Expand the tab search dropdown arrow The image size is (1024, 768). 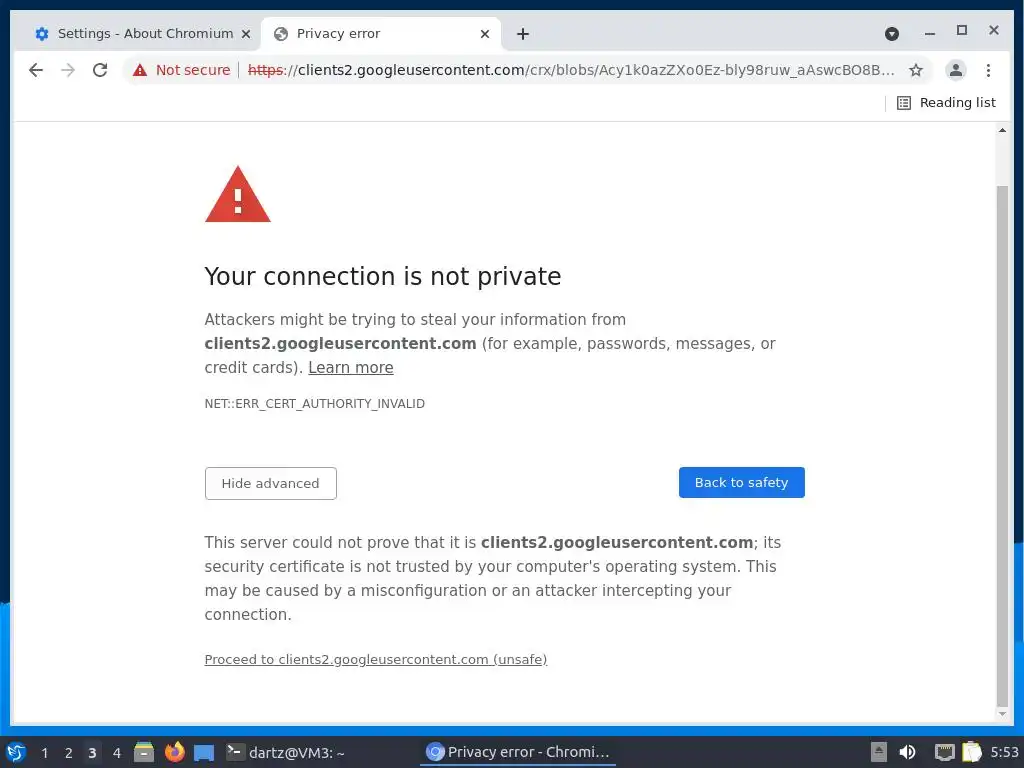(892, 33)
